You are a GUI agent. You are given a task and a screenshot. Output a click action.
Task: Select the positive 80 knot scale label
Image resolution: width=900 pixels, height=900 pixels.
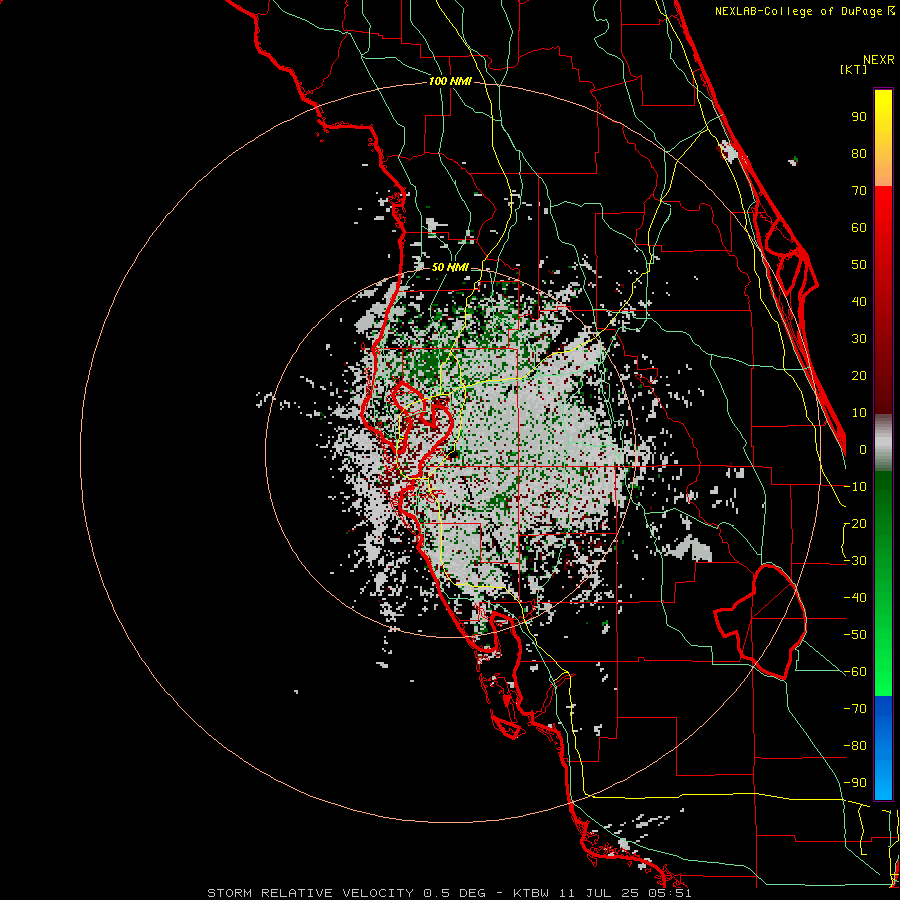(x=859, y=153)
